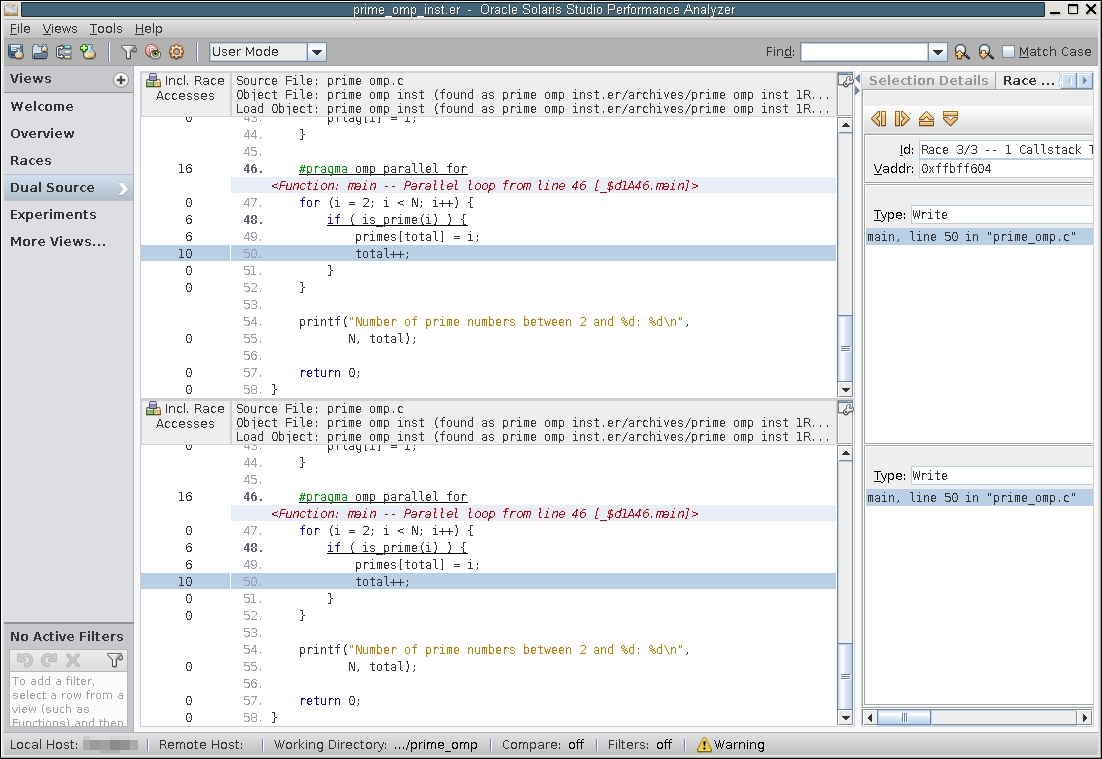Click the Add Experiment flask icon

point(88,52)
